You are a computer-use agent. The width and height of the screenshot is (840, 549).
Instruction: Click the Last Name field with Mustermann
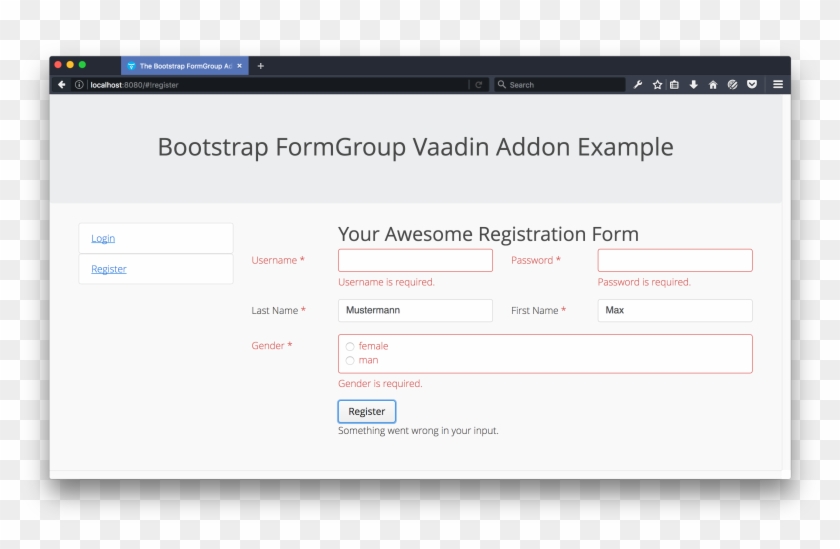[x=415, y=311]
